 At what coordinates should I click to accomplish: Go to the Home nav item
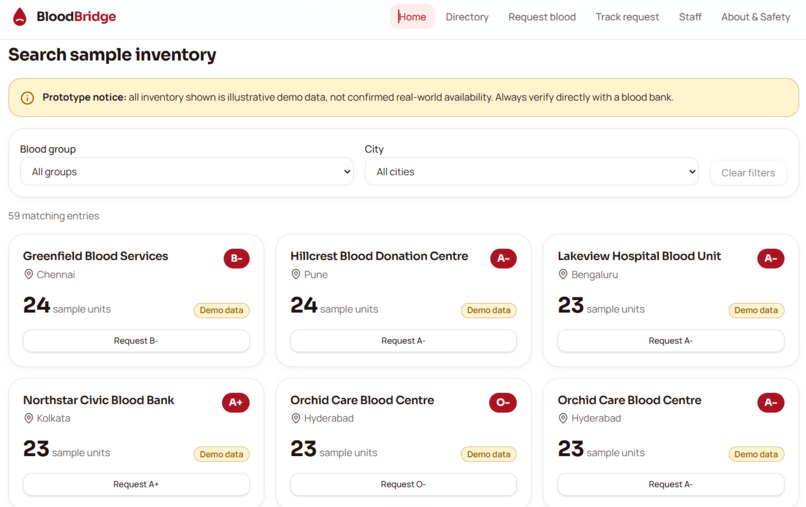click(412, 17)
